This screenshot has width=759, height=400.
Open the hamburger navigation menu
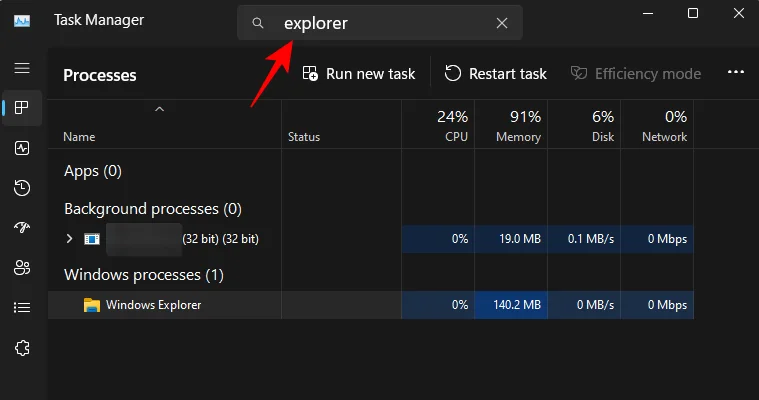[x=22, y=68]
